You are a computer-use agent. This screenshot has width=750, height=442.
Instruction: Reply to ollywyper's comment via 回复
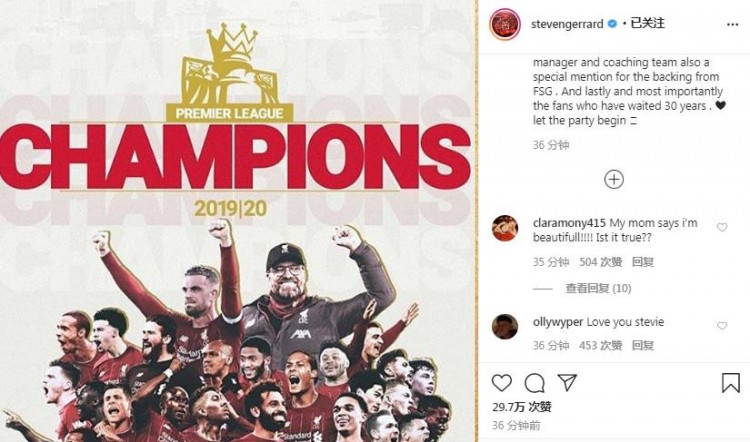[642, 345]
